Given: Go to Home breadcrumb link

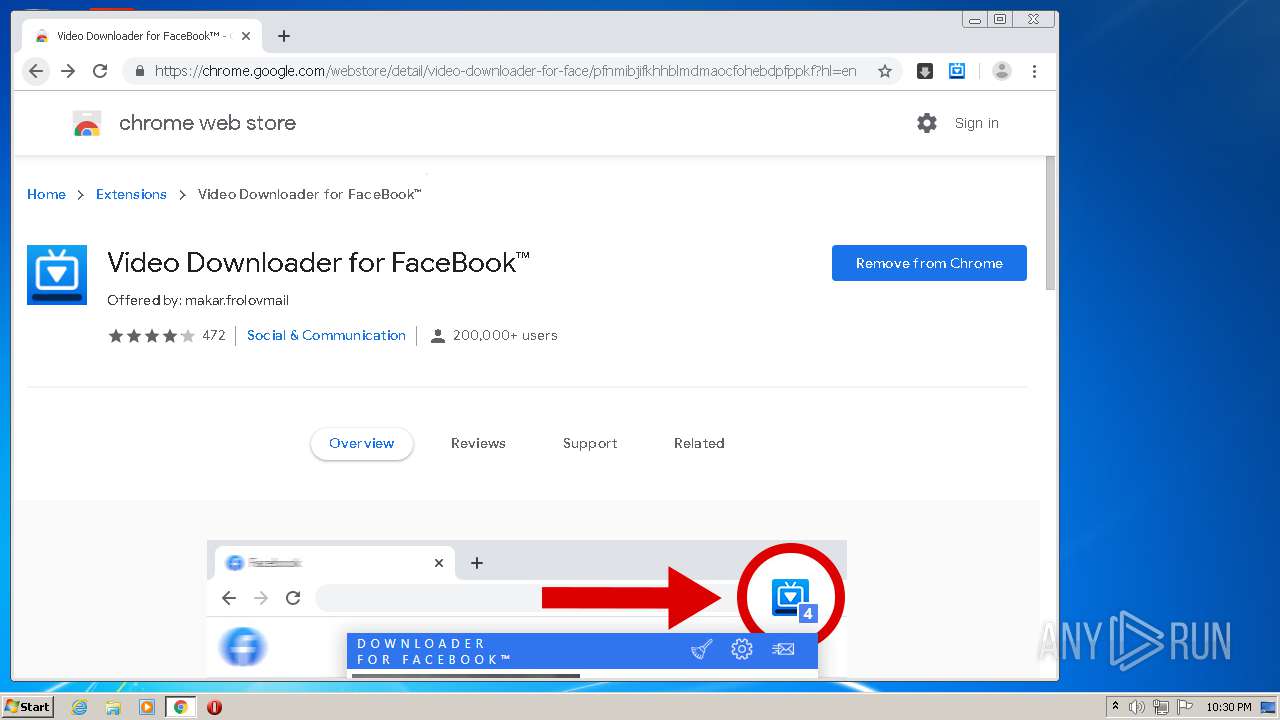Looking at the screenshot, I should click(46, 194).
